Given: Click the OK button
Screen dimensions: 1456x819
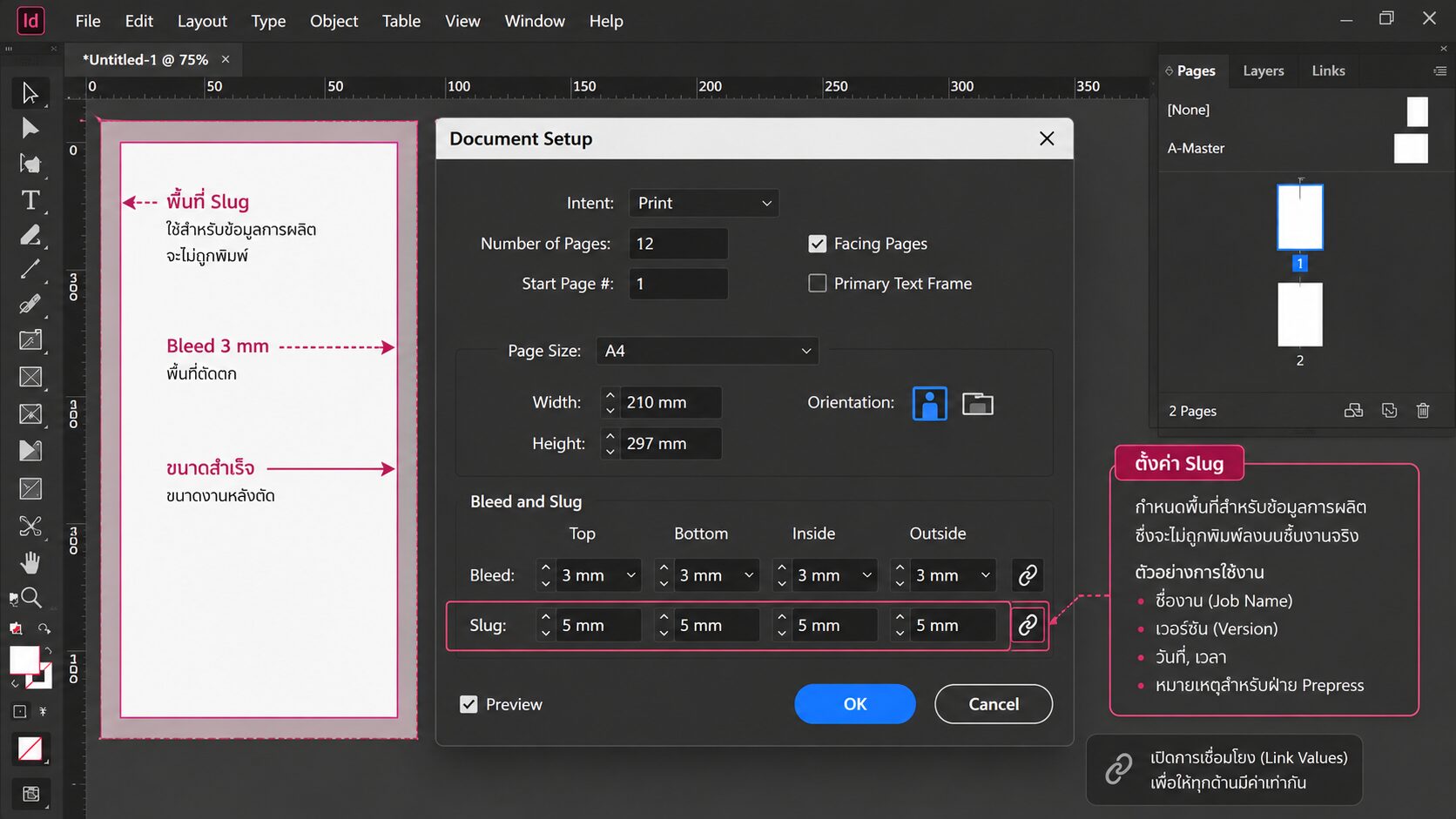Looking at the screenshot, I should pos(854,704).
